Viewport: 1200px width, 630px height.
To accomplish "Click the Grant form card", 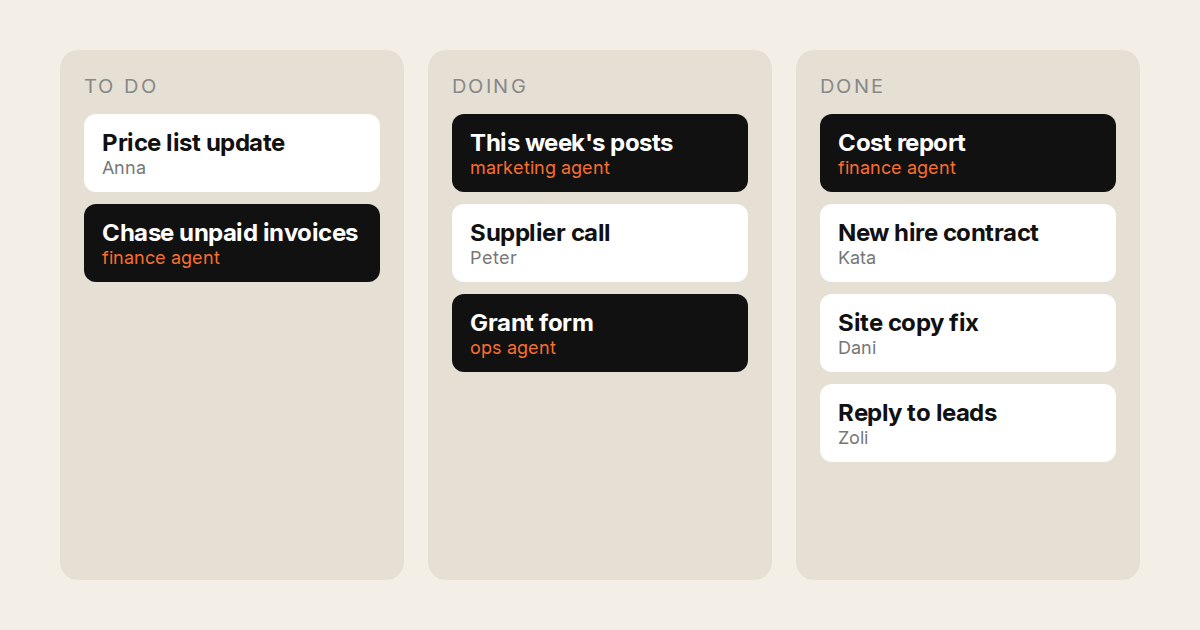I will 600,333.
